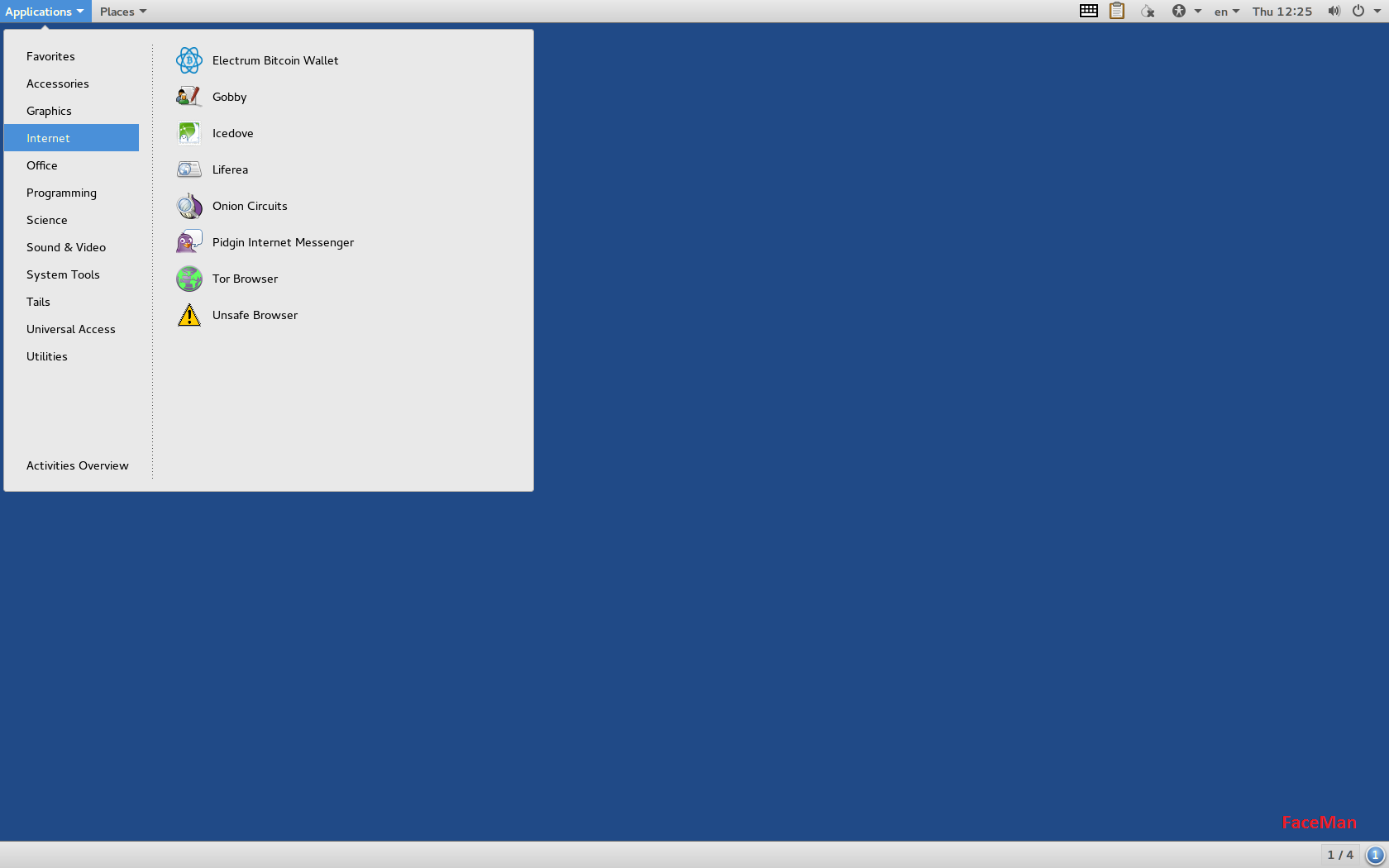Launch Onion Circuits from its icon
Screen dimensions: 1389x868
pos(189,206)
